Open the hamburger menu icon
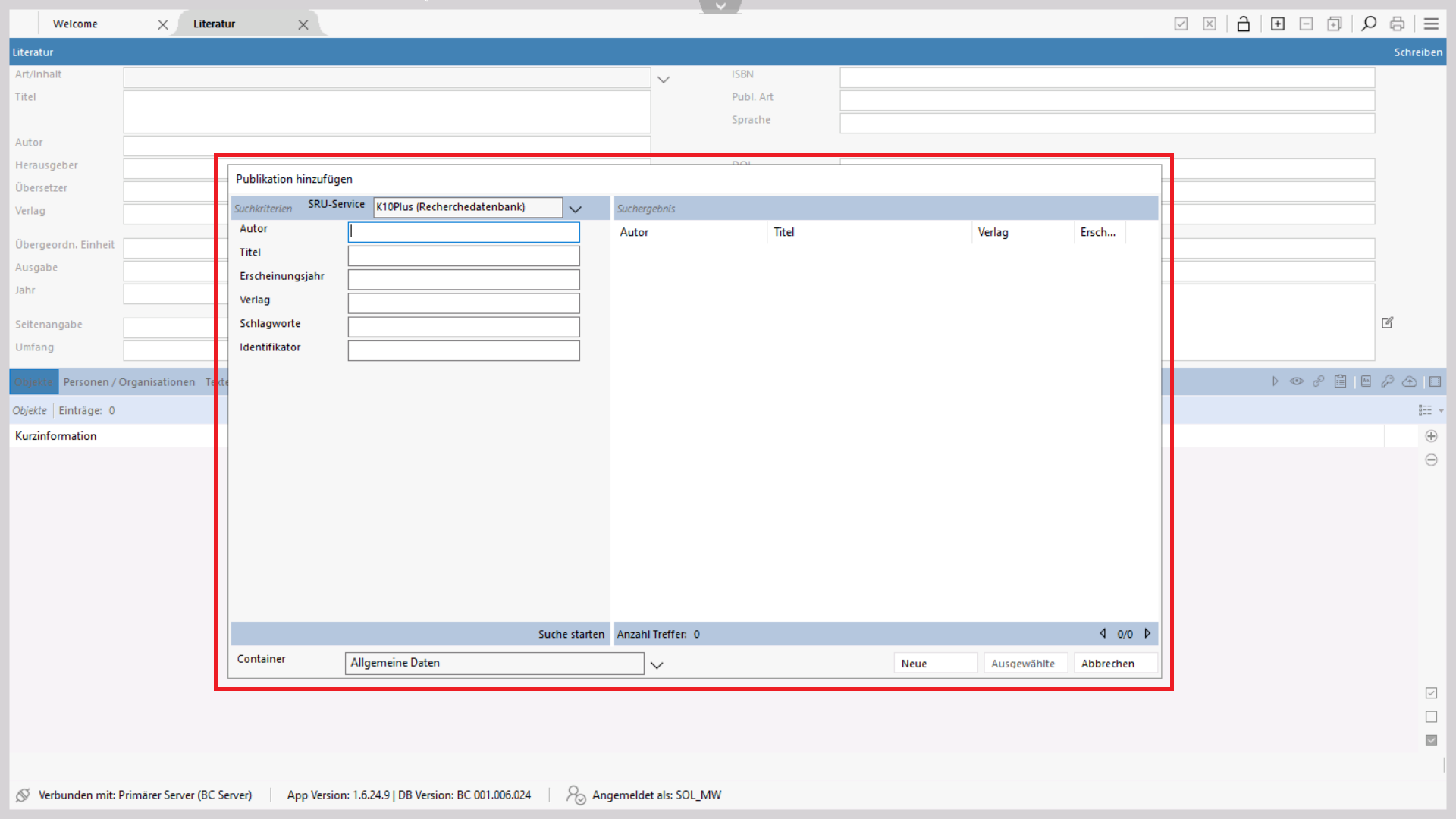1456x819 pixels. click(x=1431, y=24)
